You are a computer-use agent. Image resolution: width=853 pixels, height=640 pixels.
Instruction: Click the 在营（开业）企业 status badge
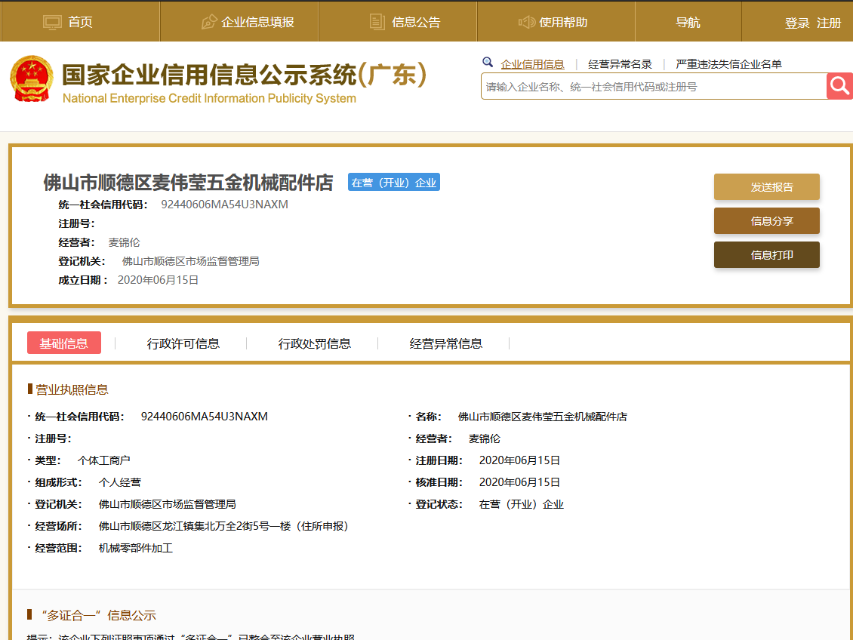(x=394, y=182)
